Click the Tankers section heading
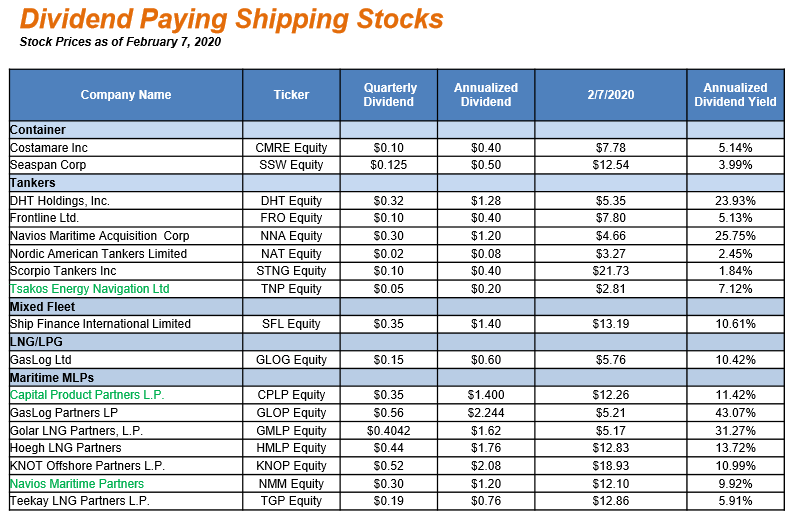 coord(32,183)
